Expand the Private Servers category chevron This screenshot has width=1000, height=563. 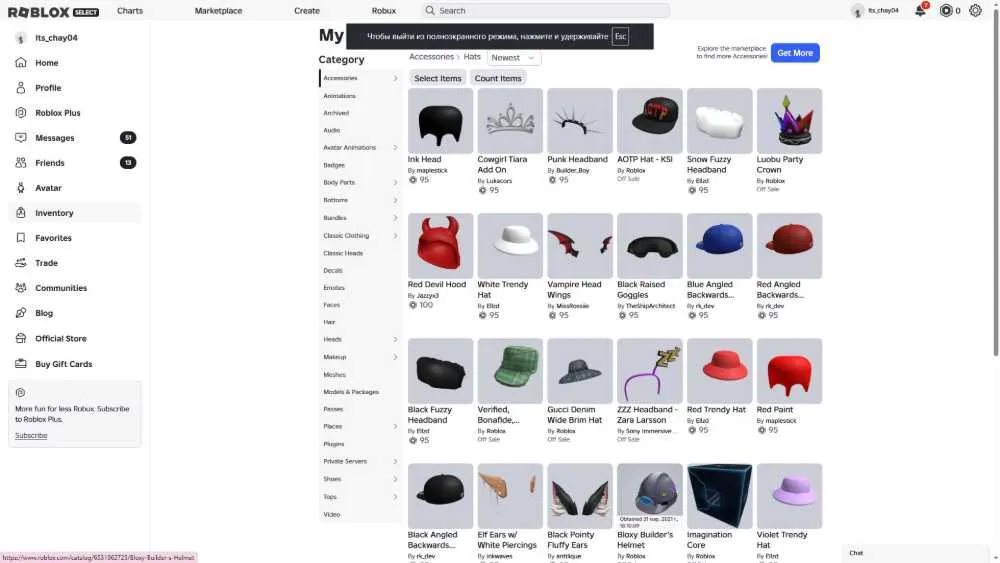(x=395, y=462)
